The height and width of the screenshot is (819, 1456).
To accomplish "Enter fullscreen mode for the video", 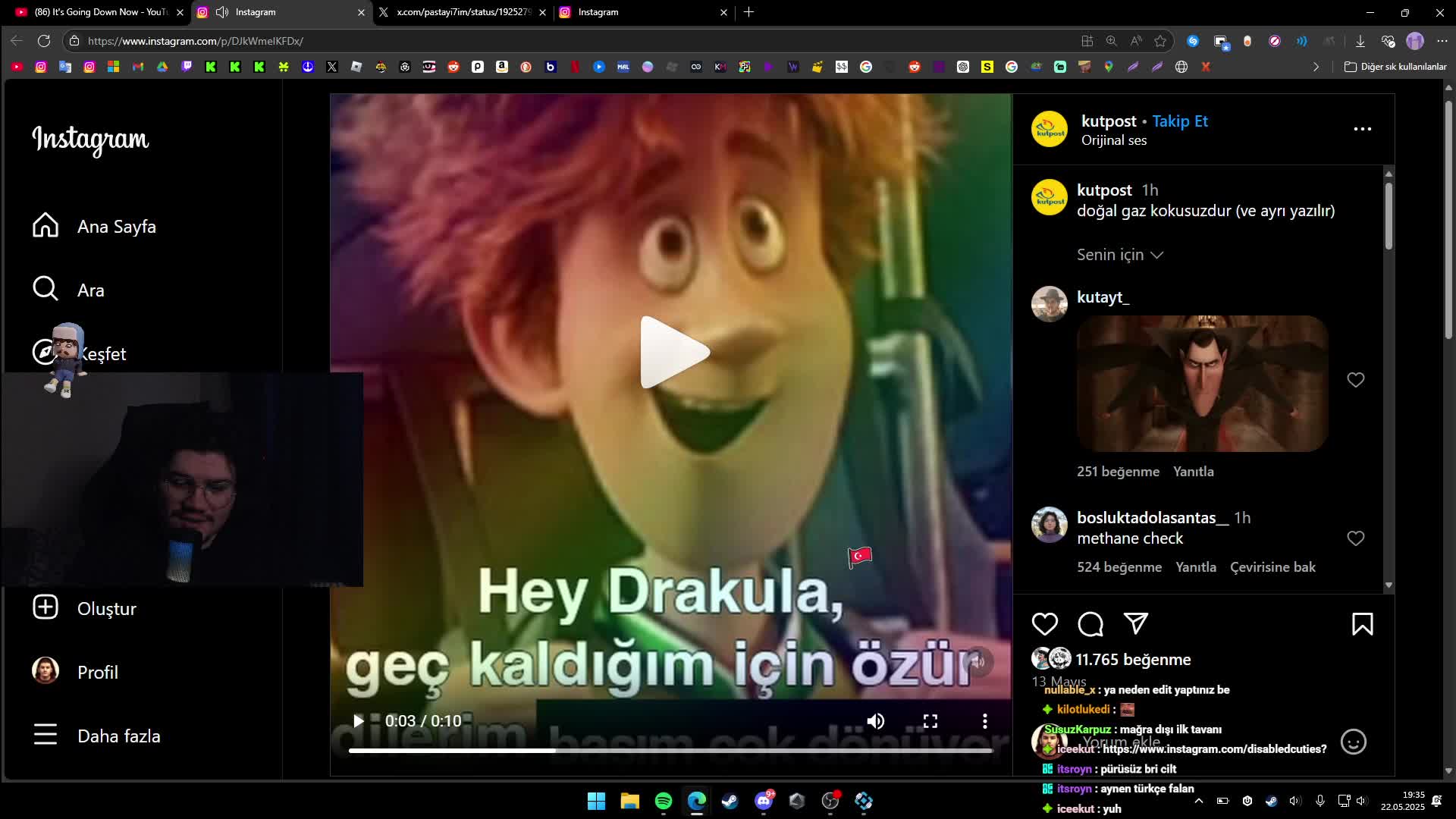I will pyautogui.click(x=930, y=721).
